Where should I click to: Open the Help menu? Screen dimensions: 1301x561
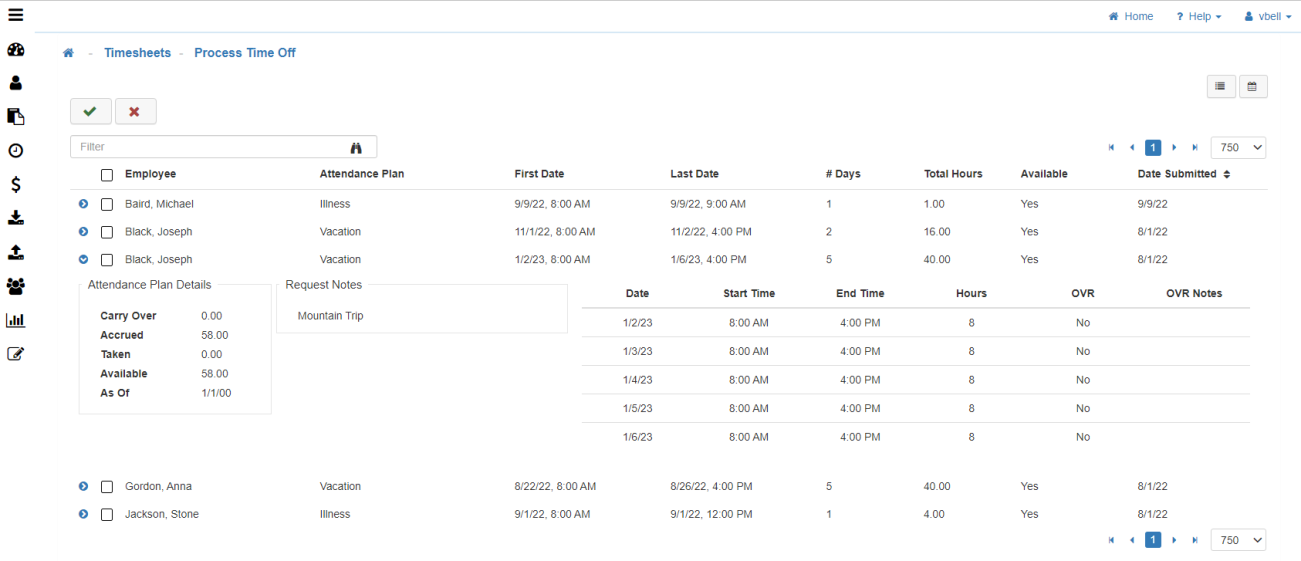pos(1198,17)
